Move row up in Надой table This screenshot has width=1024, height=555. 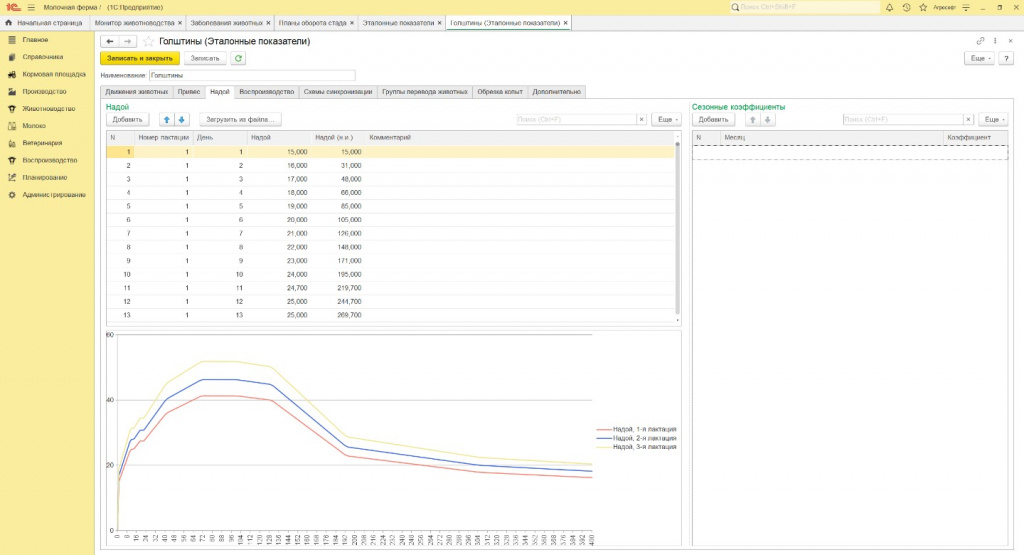pyautogui.click(x=168, y=119)
